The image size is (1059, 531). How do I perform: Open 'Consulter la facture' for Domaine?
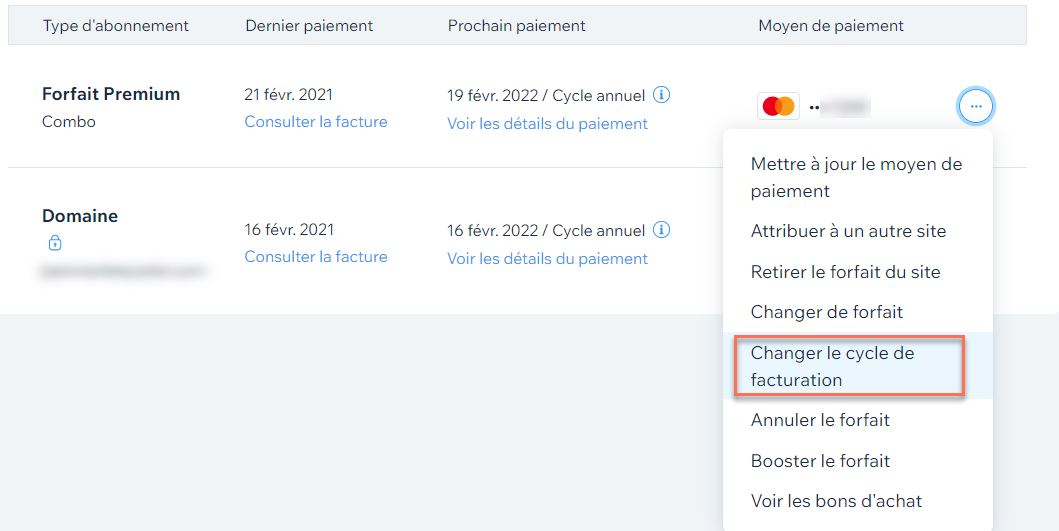tap(316, 257)
